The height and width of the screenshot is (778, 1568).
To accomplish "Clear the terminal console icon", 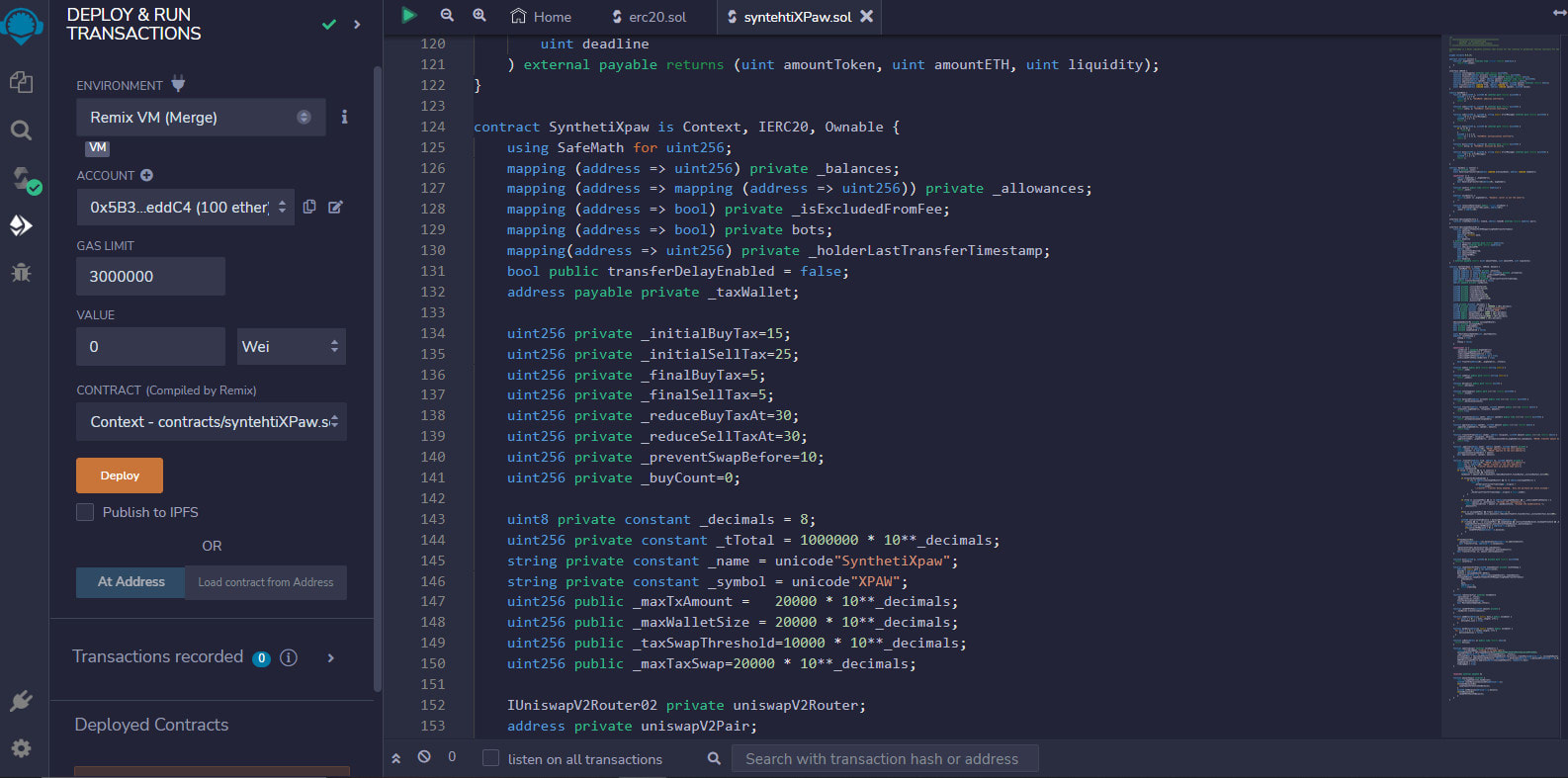I will pyautogui.click(x=424, y=757).
